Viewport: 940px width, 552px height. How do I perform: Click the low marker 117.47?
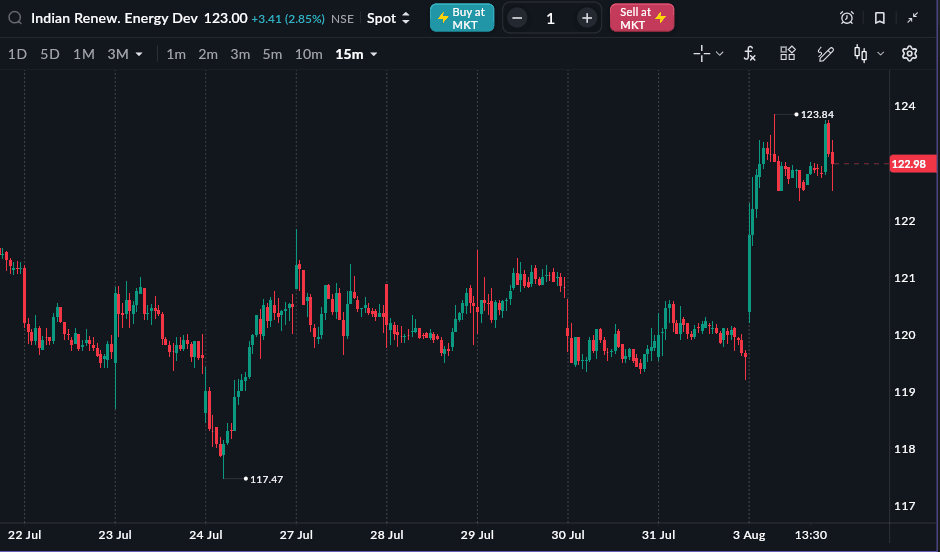click(266, 479)
